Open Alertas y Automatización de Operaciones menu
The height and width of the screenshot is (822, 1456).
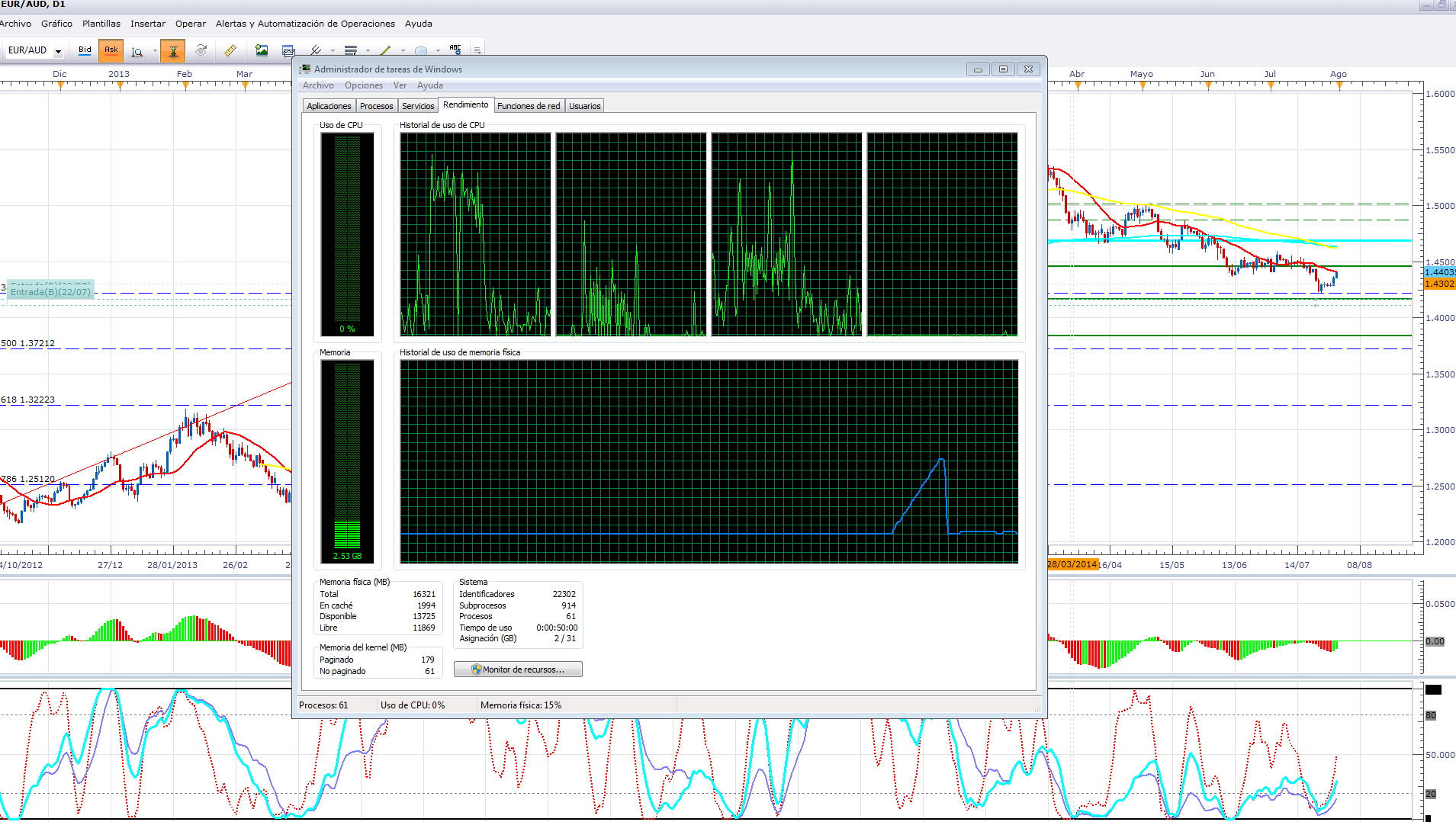(x=305, y=24)
